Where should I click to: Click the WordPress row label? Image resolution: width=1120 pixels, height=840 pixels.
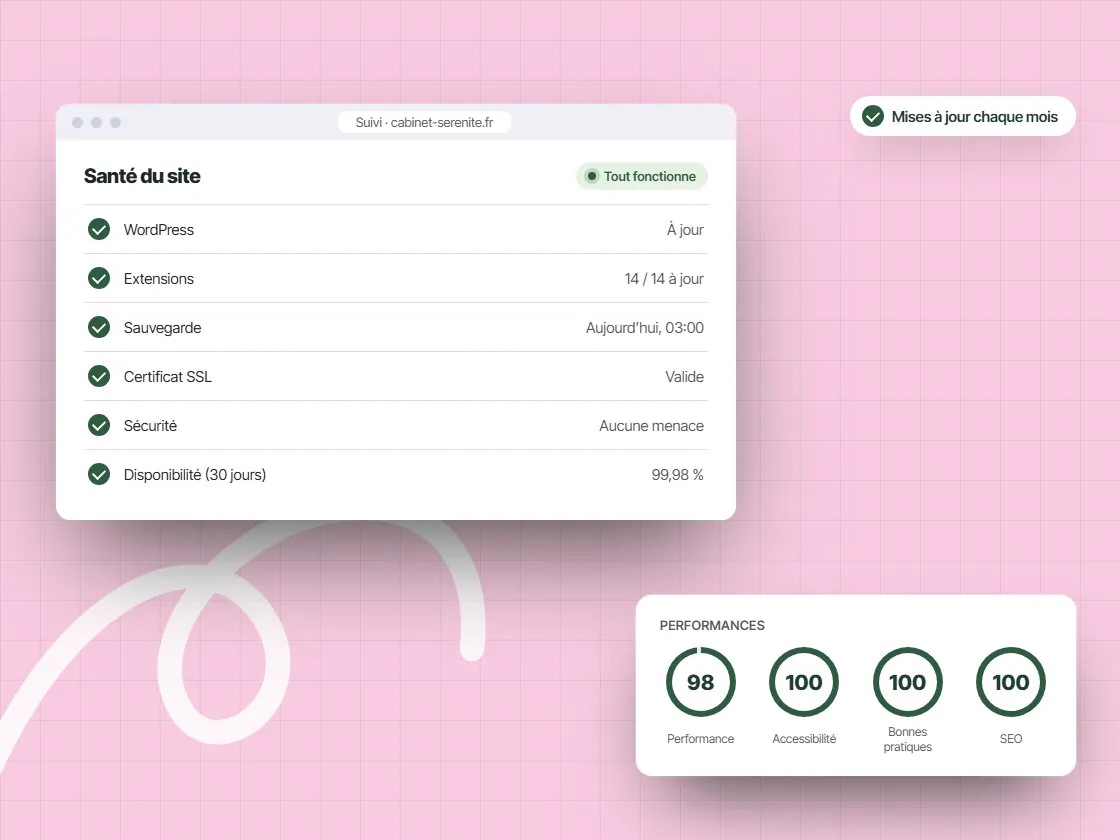click(159, 230)
